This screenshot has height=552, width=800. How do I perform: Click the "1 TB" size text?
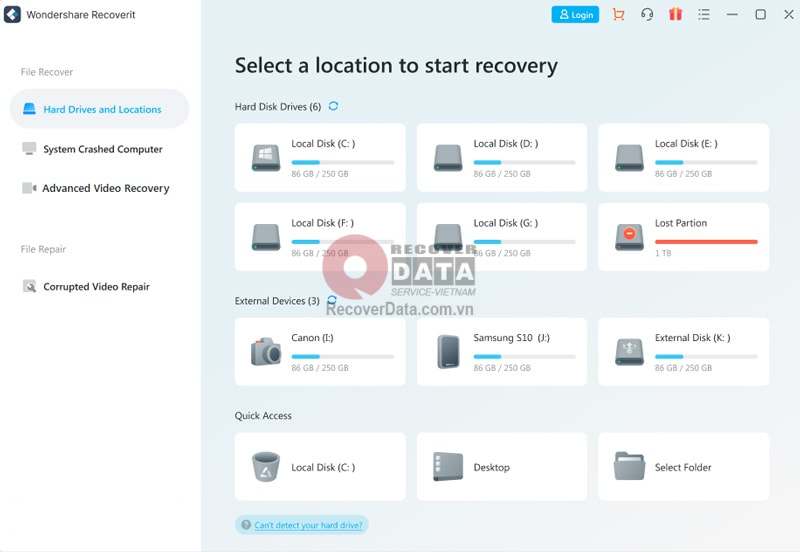663,253
